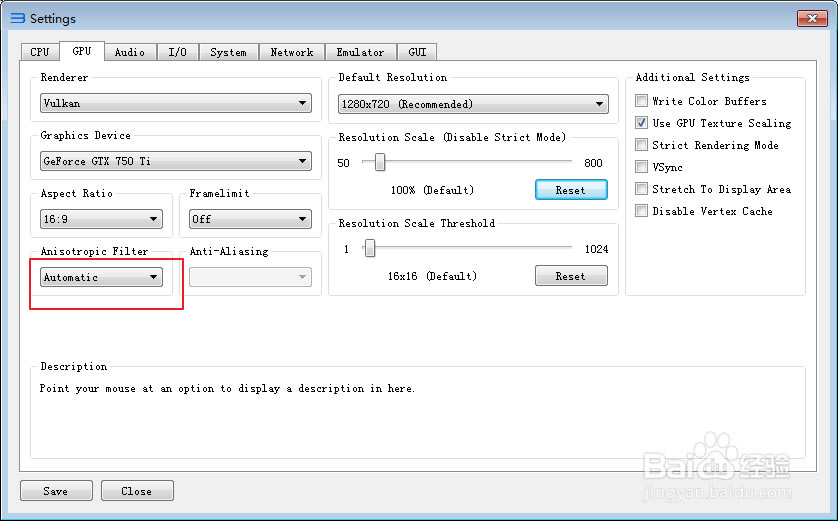Click the '50' minimum scale label
This screenshot has height=521, width=838.
344,163
